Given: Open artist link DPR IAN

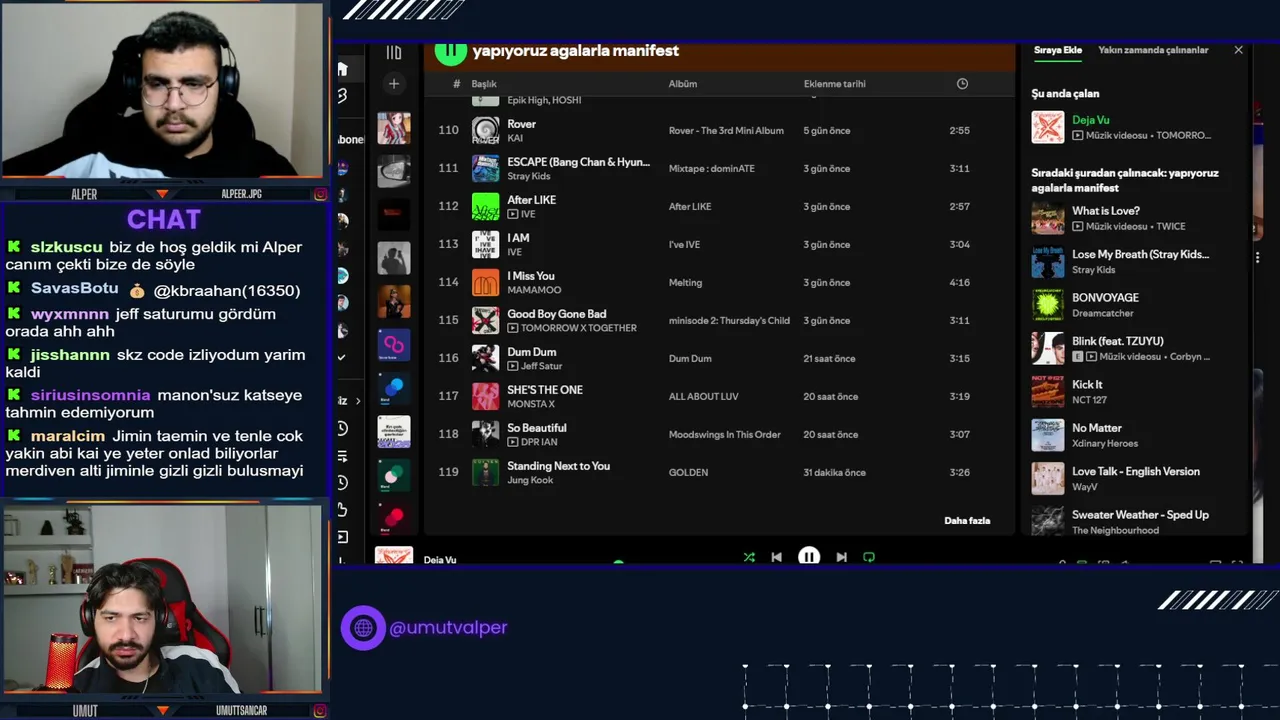Looking at the screenshot, I should coord(539,442).
